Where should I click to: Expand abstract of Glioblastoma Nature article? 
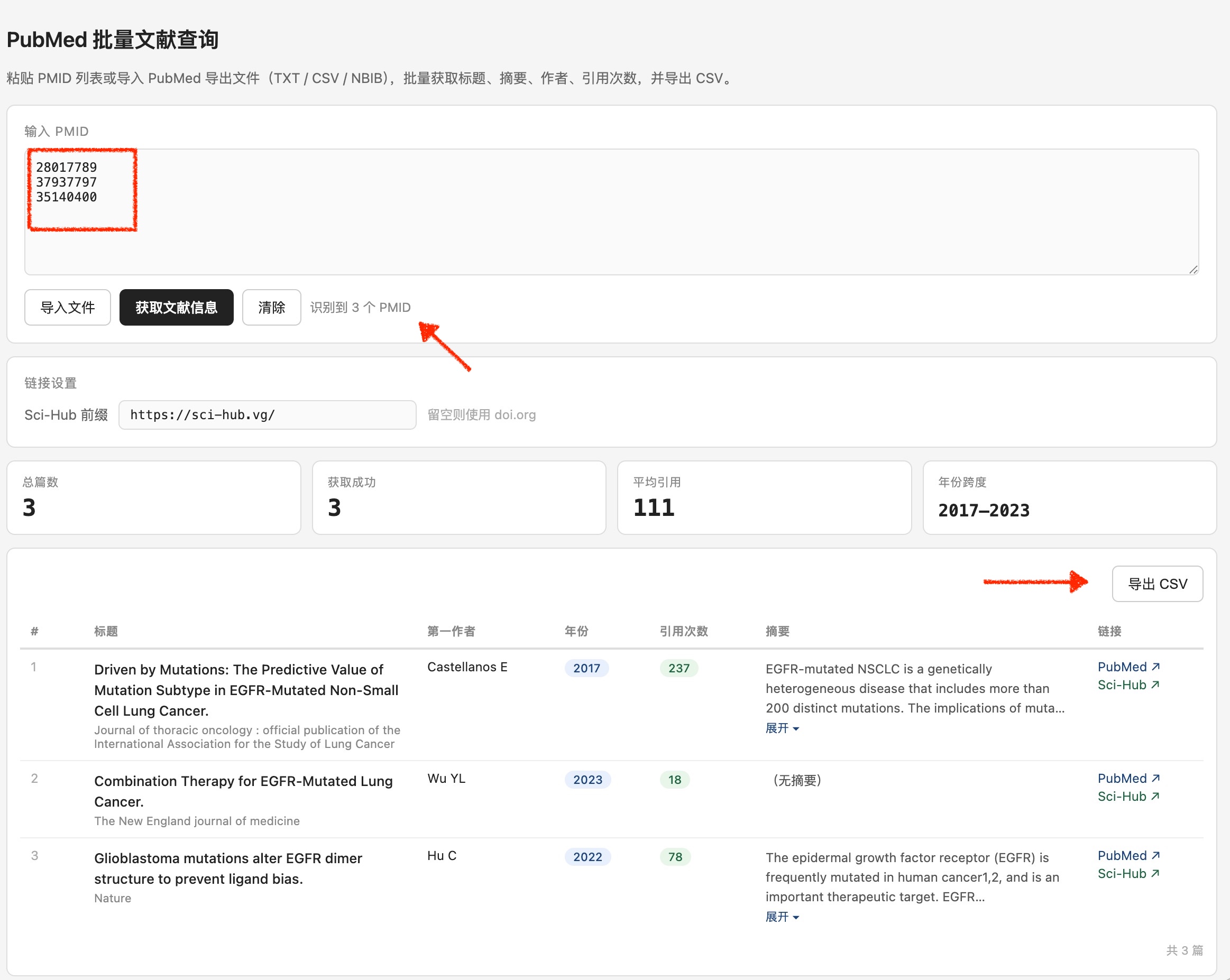click(782, 917)
